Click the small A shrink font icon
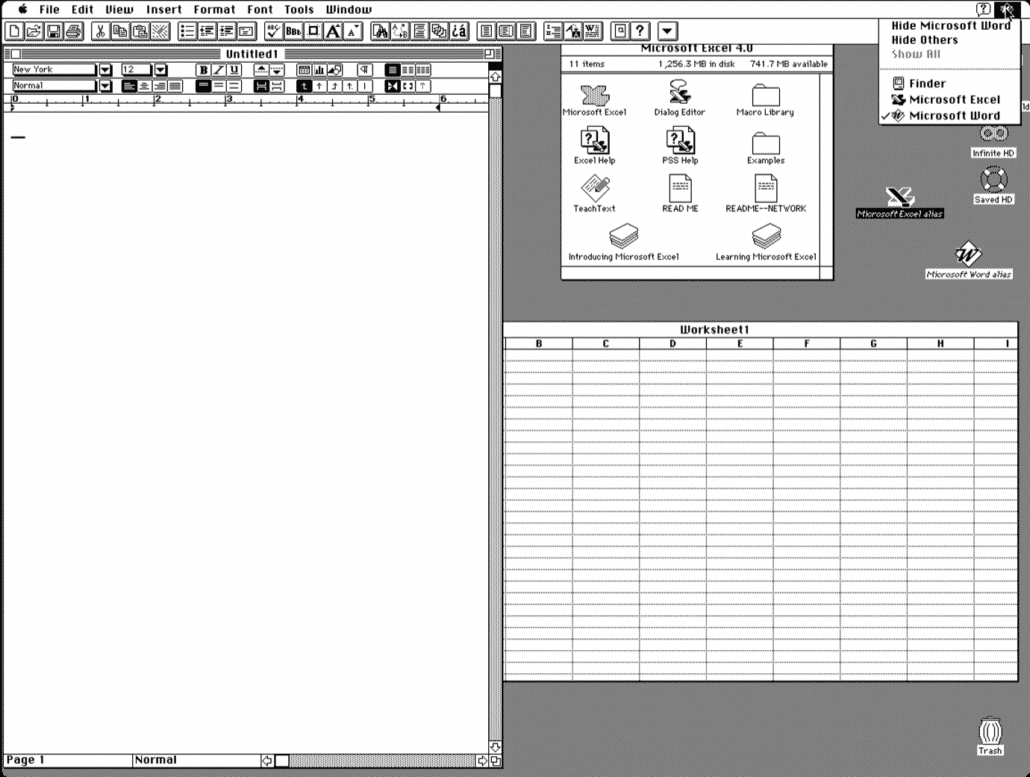The height and width of the screenshot is (777, 1030). (353, 31)
